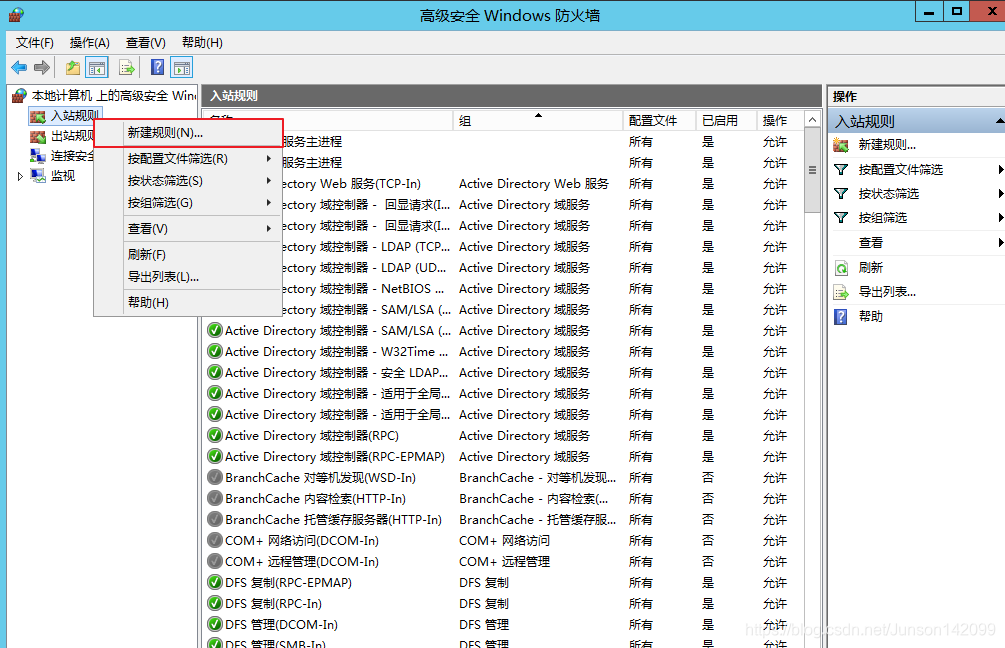
Task: Select rule Active Directory 域控制器(RPC-EPMAP)
Action: pyautogui.click(x=335, y=456)
